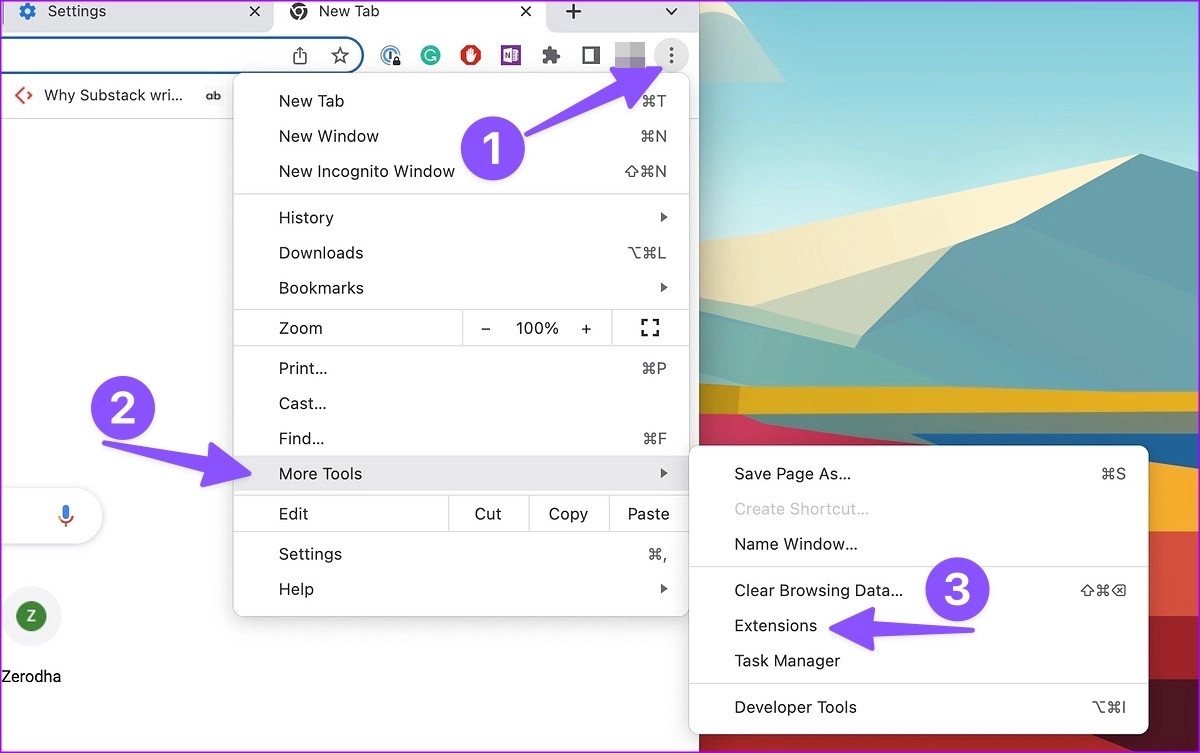Screen dimensions: 1200x753
Task: Increase zoom with the plus button
Action: (586, 328)
